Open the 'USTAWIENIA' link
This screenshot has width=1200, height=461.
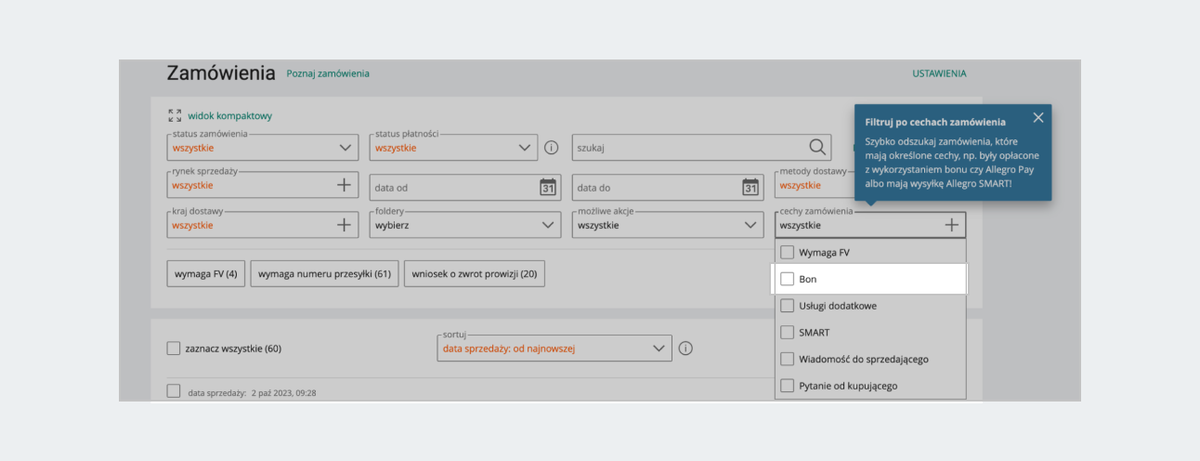[939, 73]
